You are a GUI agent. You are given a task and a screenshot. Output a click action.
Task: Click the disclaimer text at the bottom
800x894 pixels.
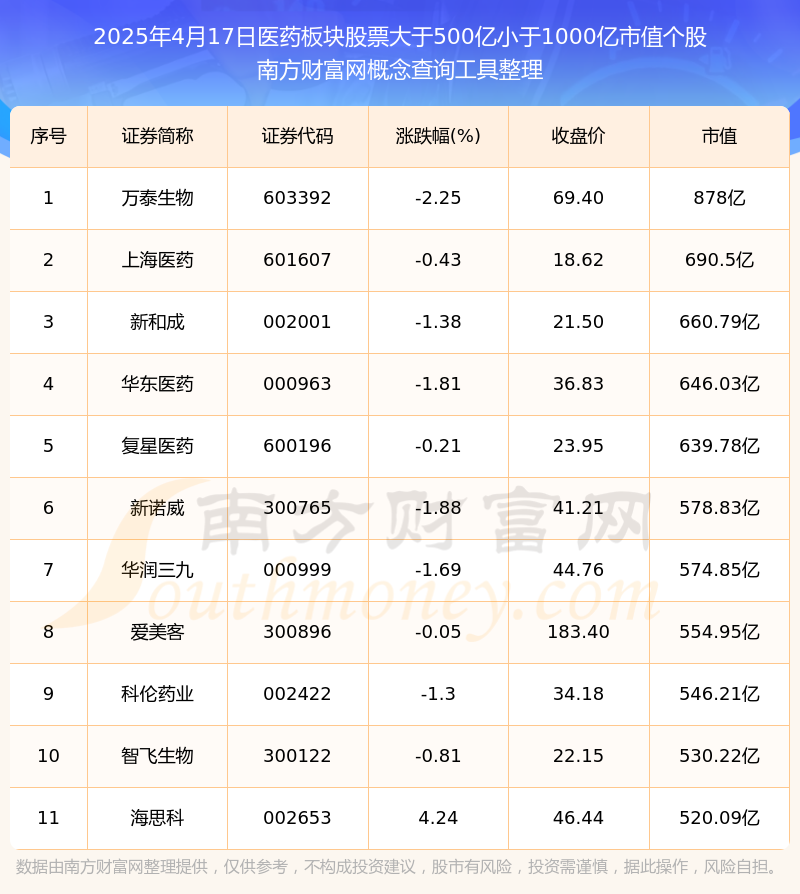click(x=396, y=867)
